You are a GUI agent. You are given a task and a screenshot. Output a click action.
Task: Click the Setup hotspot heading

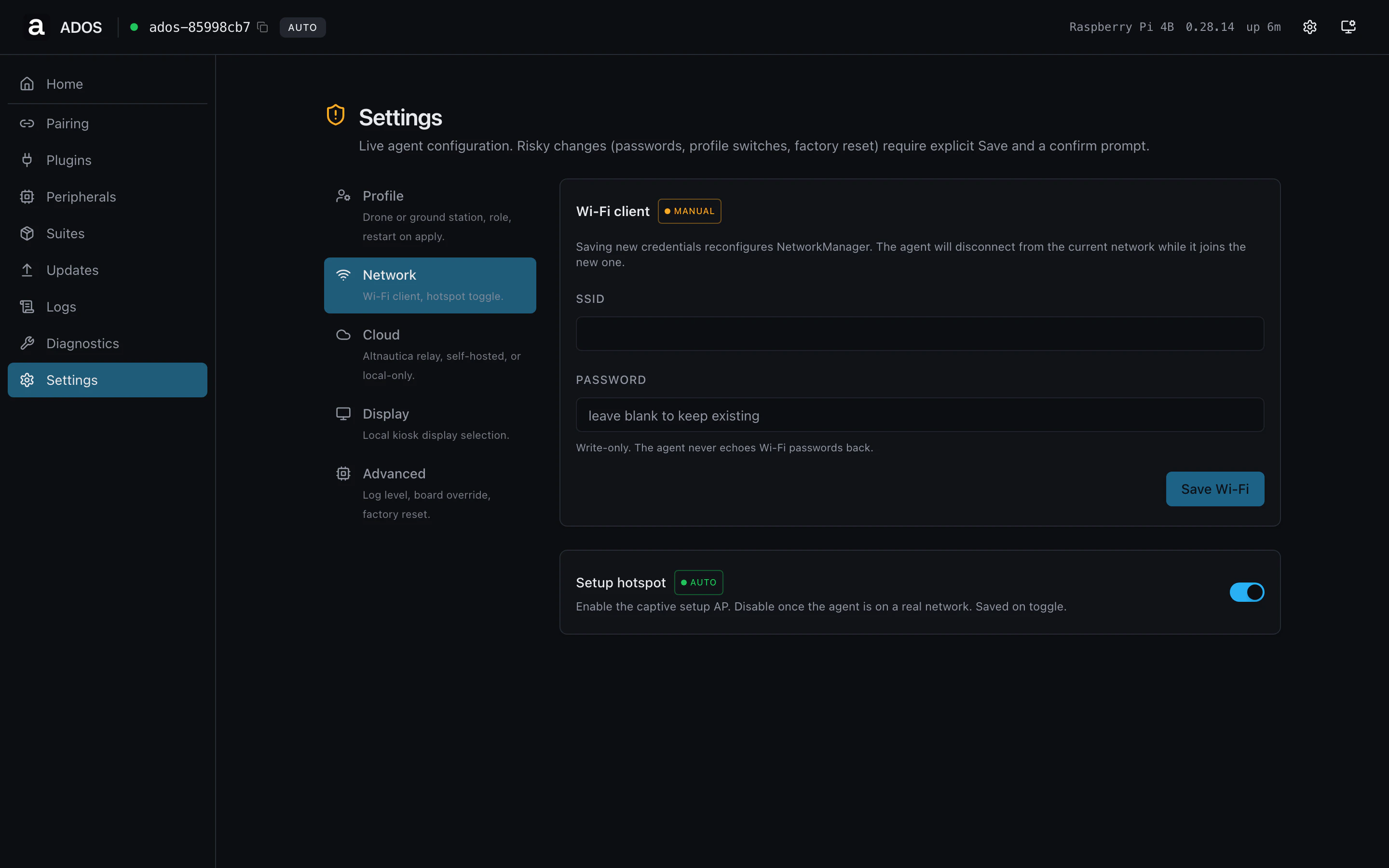tap(620, 583)
